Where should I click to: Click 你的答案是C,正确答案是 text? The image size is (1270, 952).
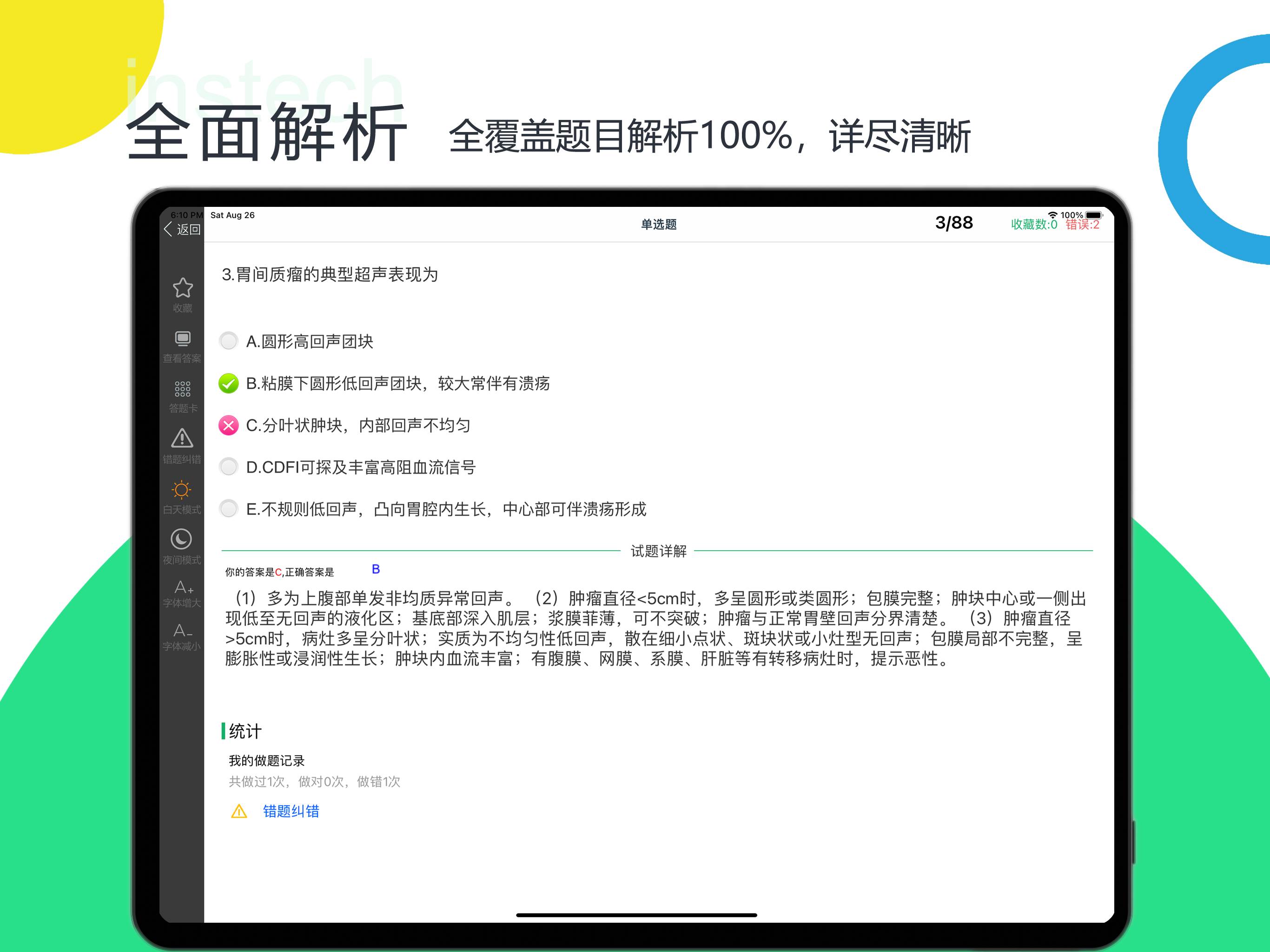point(279,572)
